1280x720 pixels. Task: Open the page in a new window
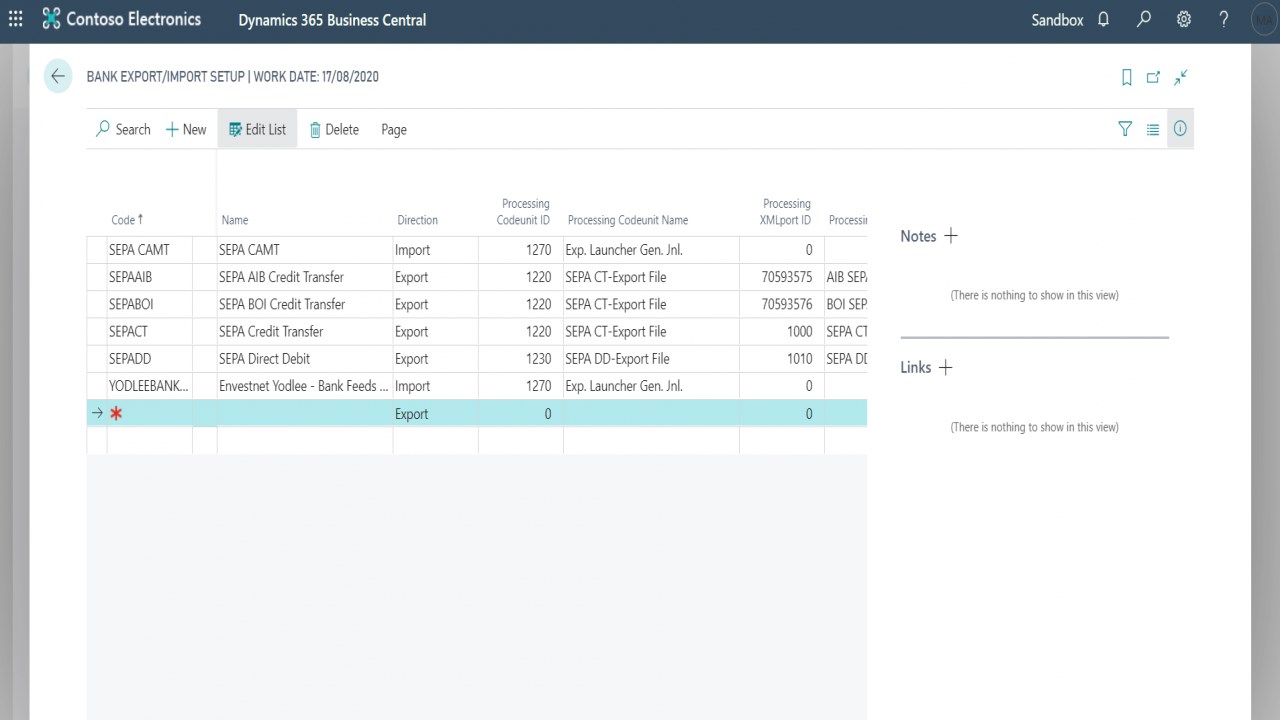click(1153, 77)
